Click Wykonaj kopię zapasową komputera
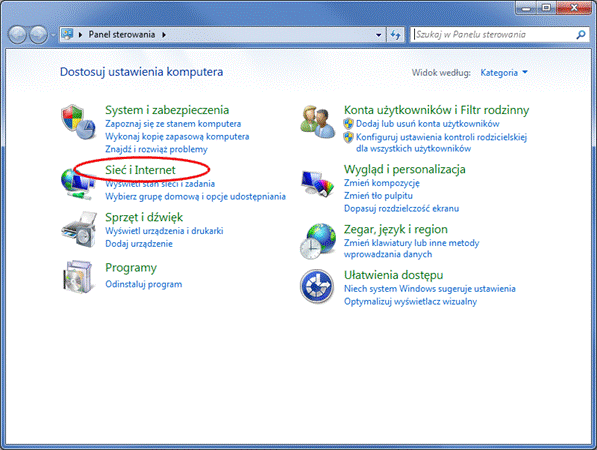The width and height of the screenshot is (597, 450). pos(177,136)
